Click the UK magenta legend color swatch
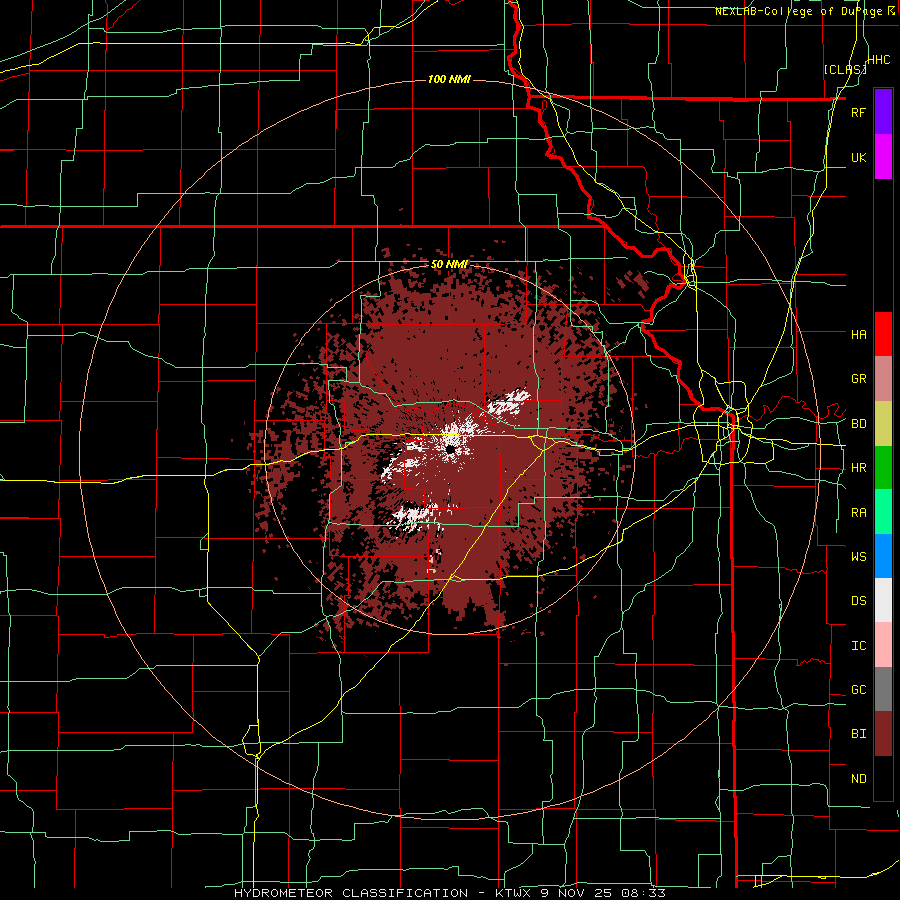 click(883, 157)
